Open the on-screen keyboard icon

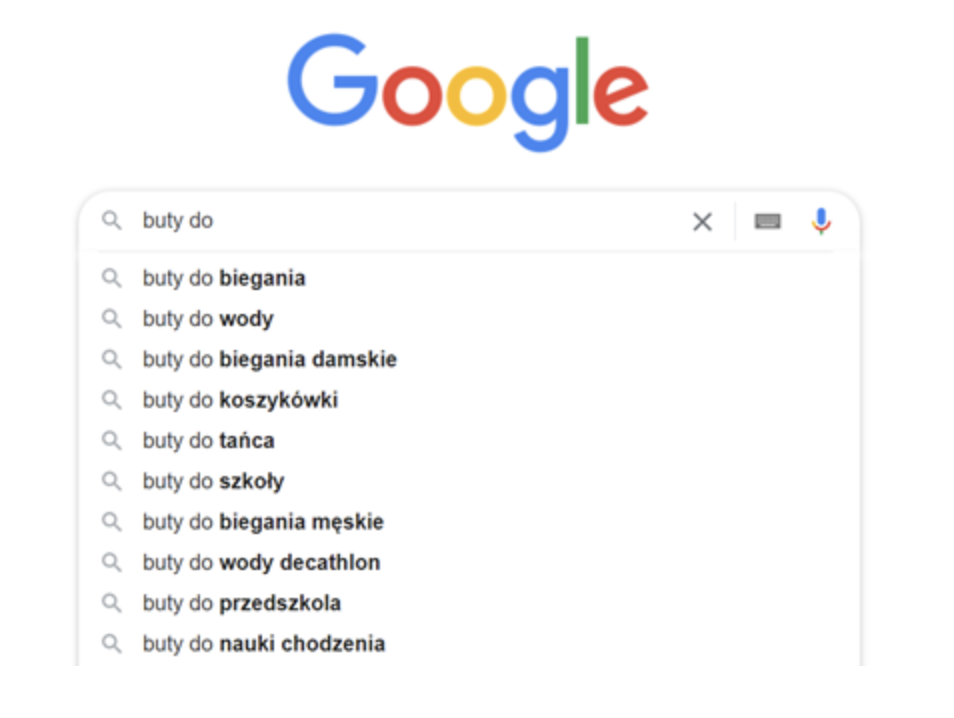point(767,221)
